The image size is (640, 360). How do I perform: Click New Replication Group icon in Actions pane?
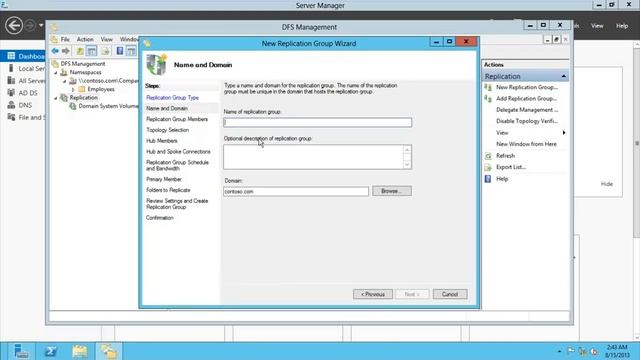coord(488,87)
